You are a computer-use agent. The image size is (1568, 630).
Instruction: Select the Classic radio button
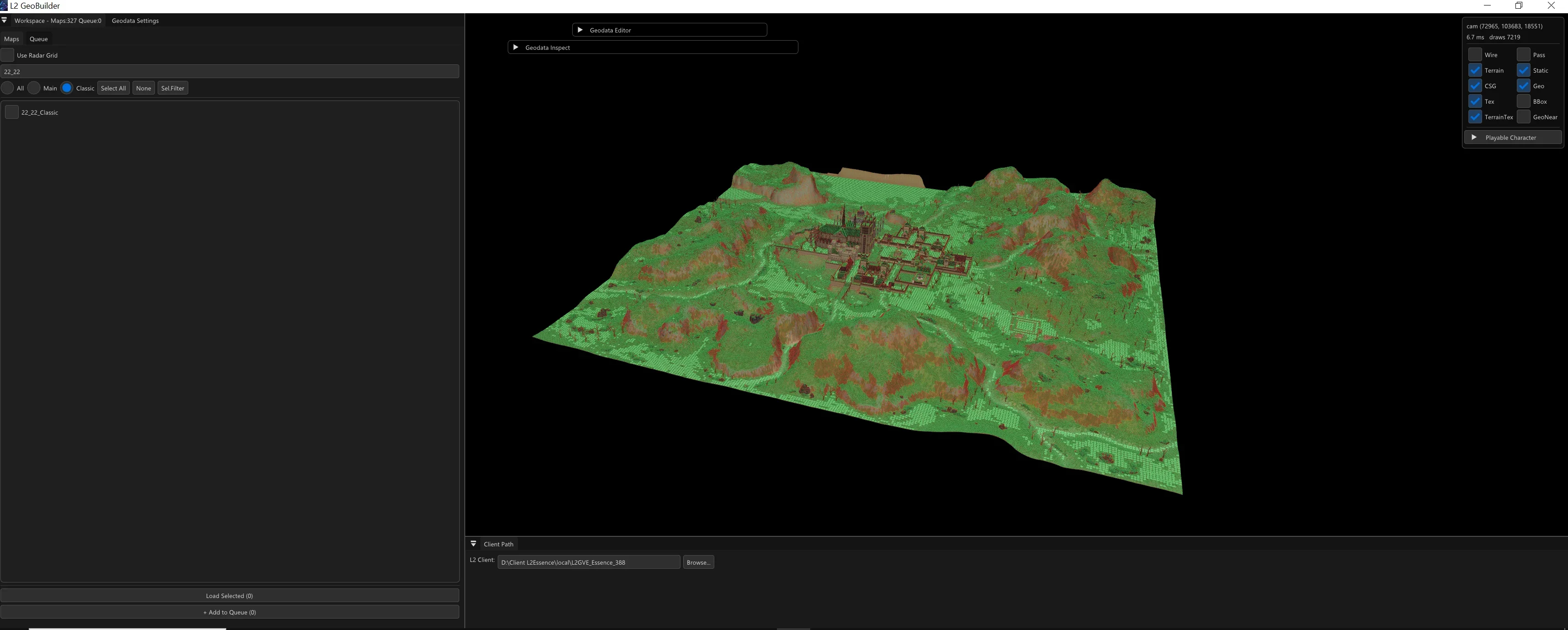67,88
